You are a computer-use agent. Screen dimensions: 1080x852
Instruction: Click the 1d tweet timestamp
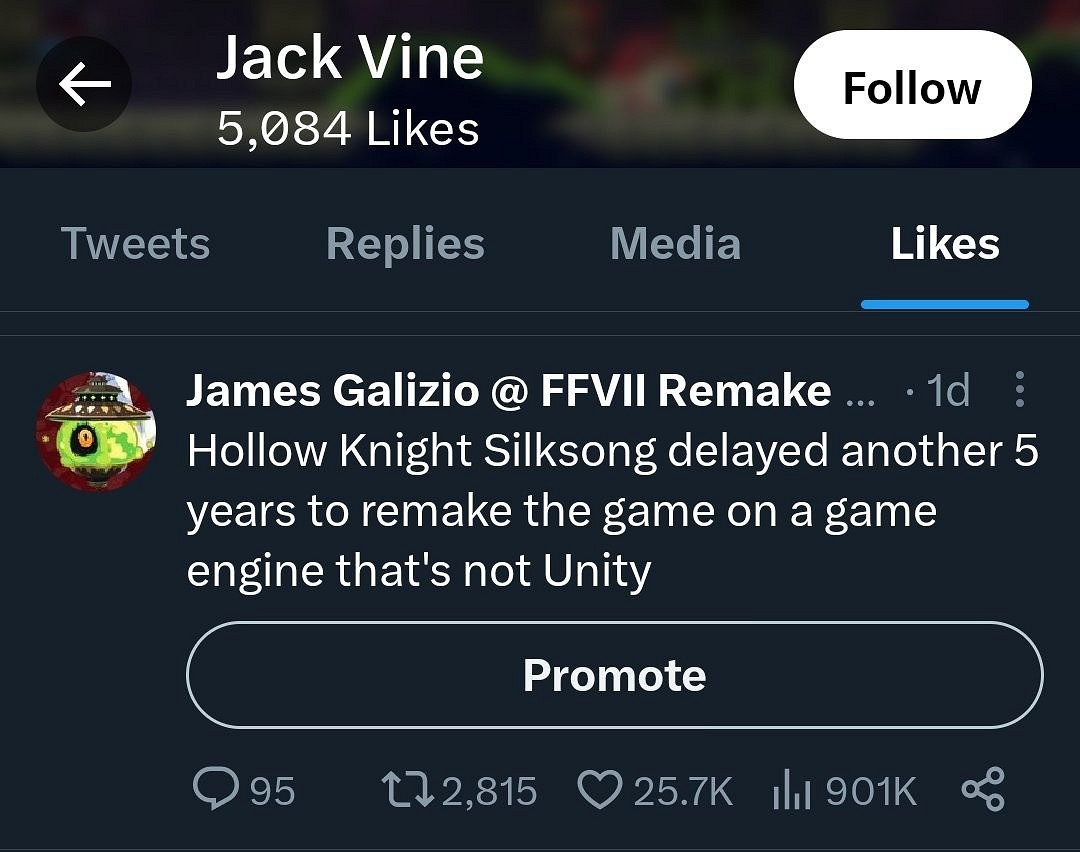pos(946,391)
